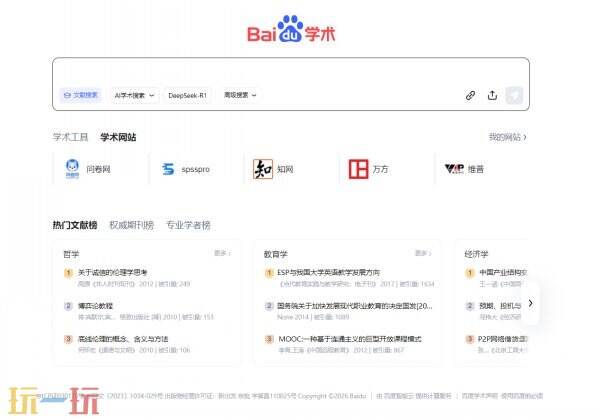The height and width of the screenshot is (420, 600).
Task: Toggle the DeepSeek-R1 option
Action: coord(187,95)
